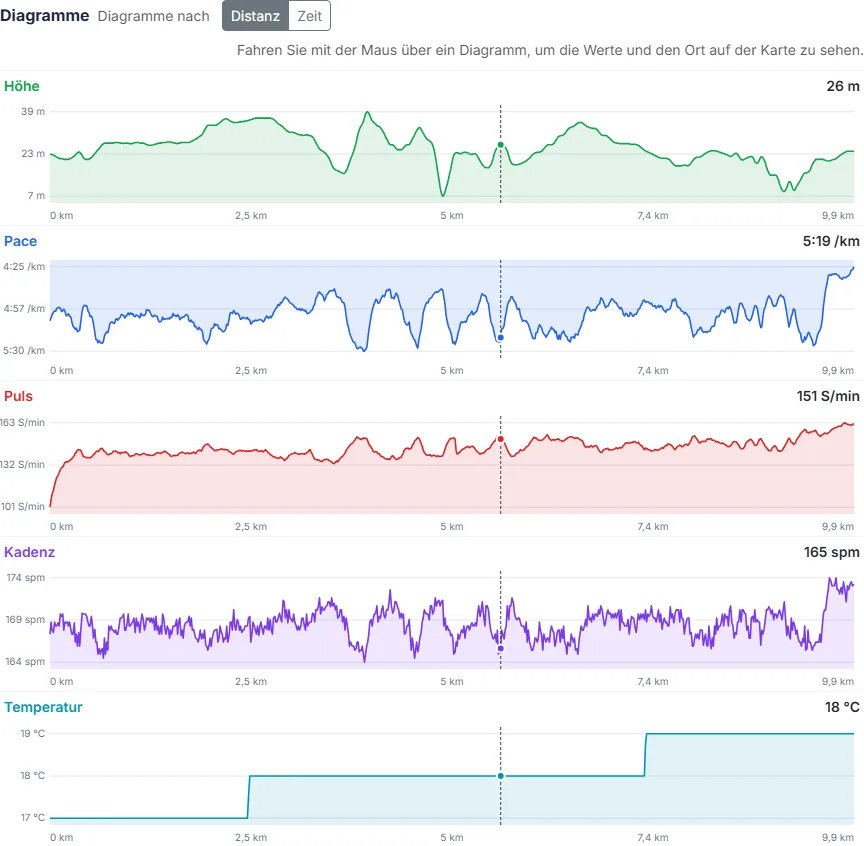The height and width of the screenshot is (846, 864).
Task: Click the "169 spm" axis label
Action: pos(25,619)
